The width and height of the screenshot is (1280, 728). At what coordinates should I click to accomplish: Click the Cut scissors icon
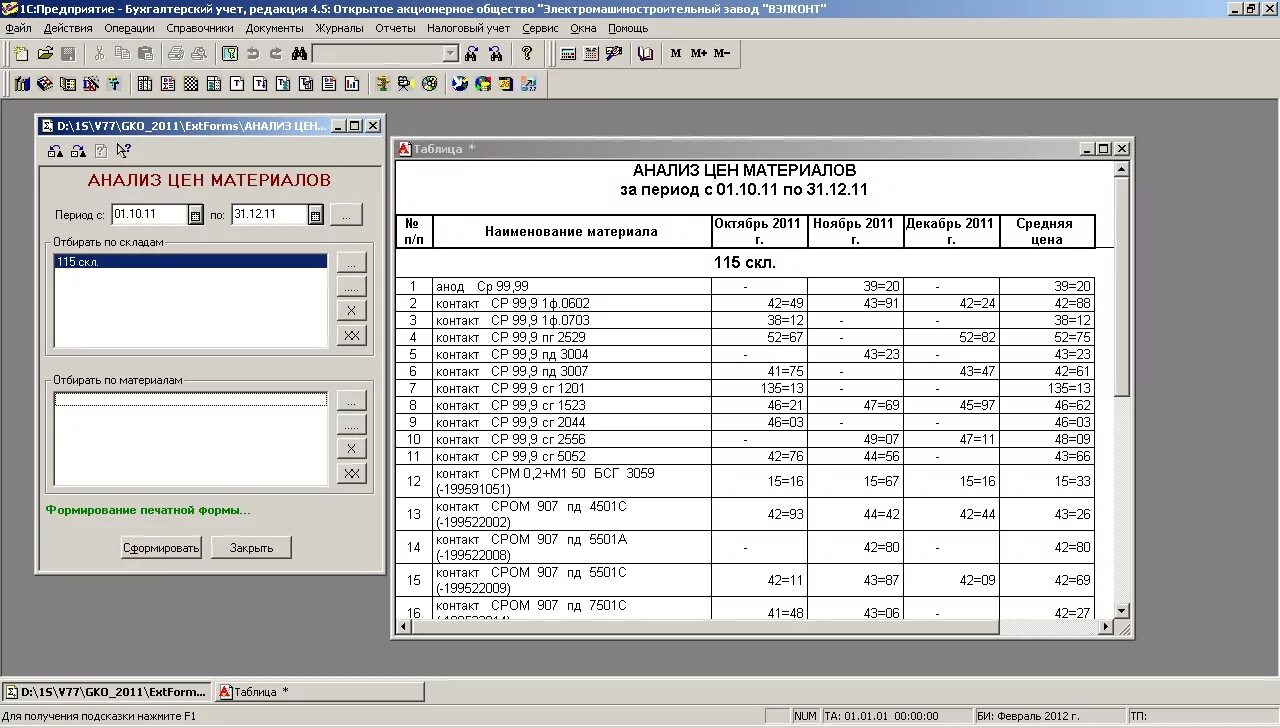tap(99, 53)
